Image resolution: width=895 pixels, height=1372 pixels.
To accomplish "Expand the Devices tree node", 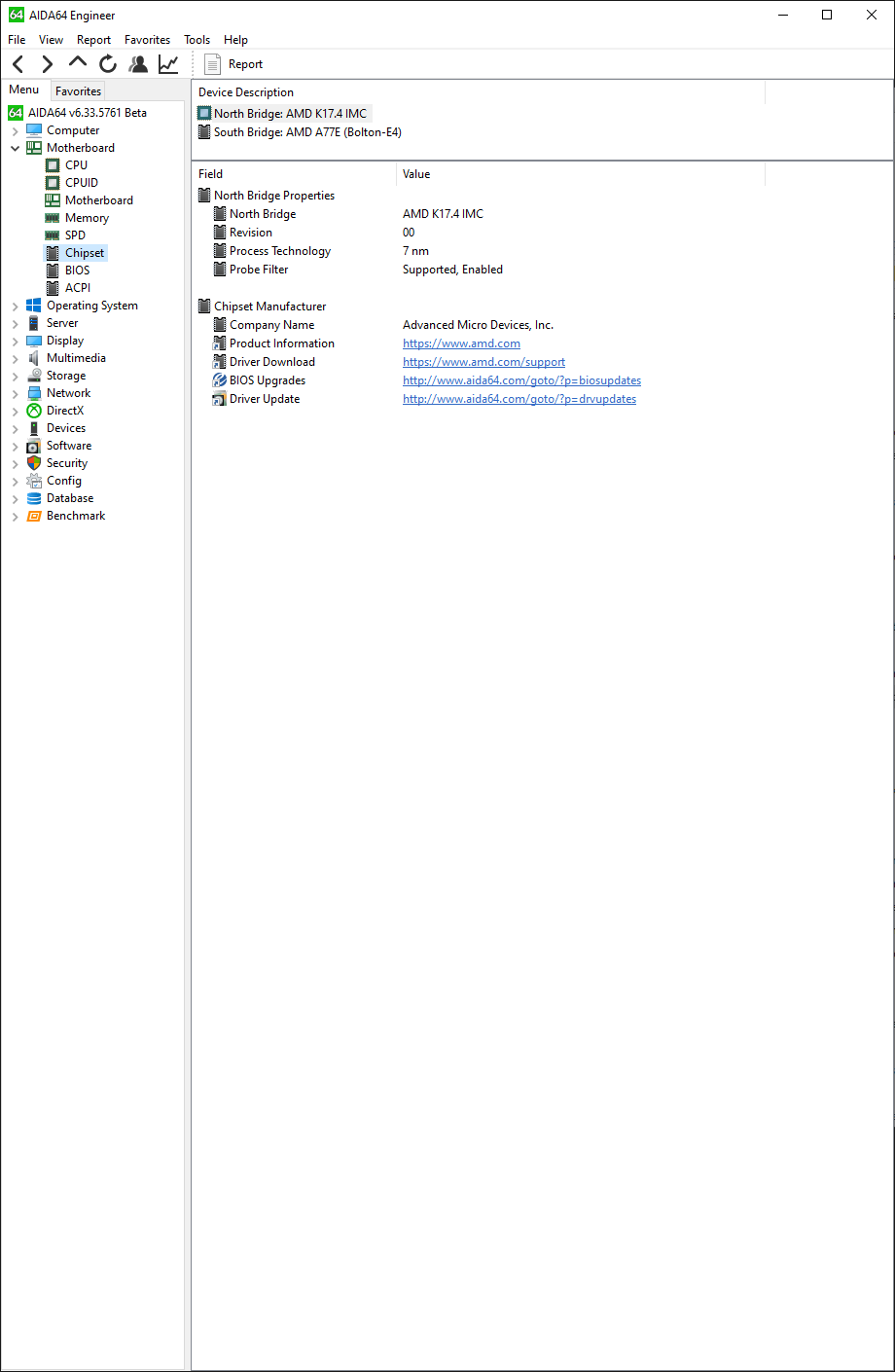I will point(15,428).
